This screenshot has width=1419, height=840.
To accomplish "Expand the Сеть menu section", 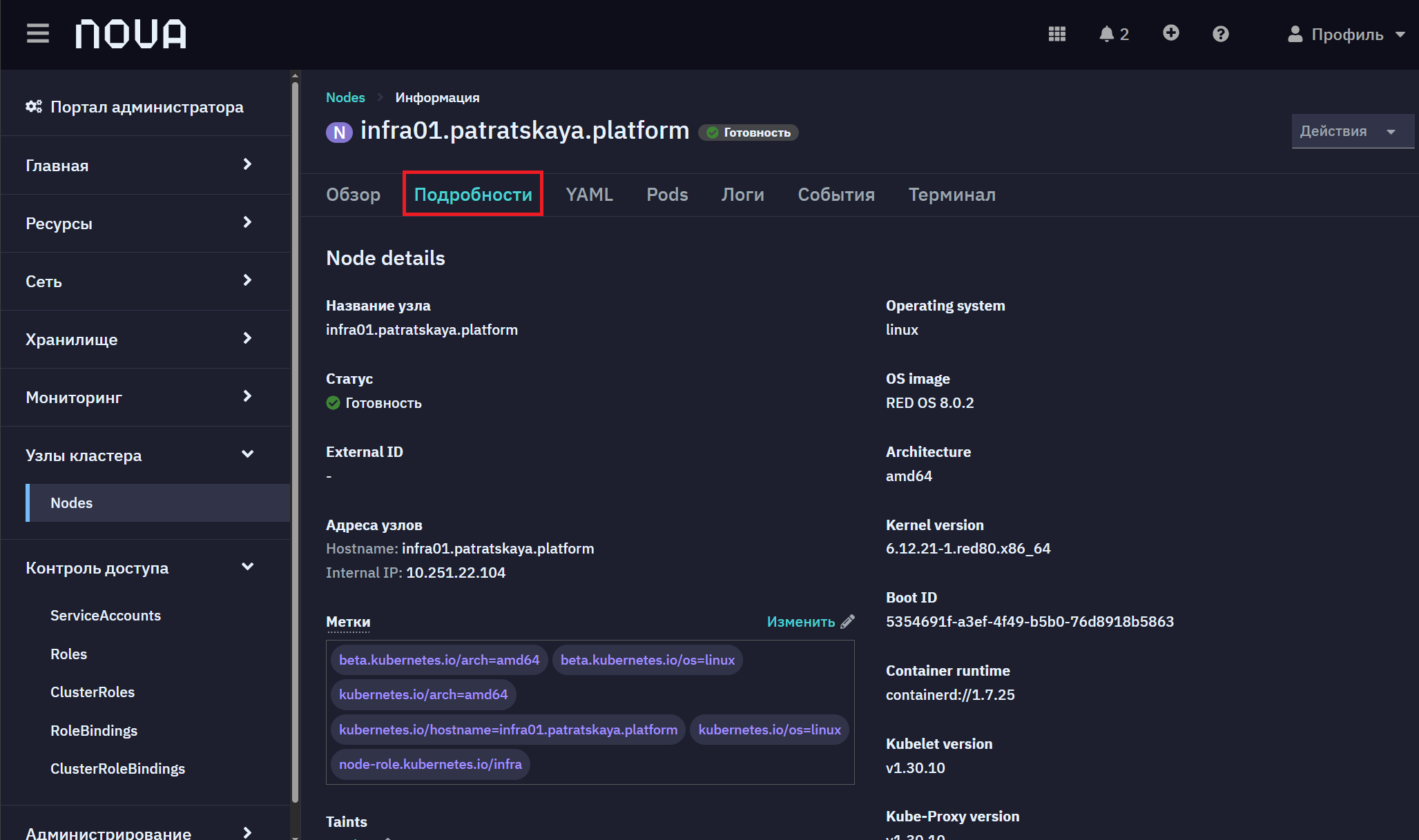I will coord(145,281).
